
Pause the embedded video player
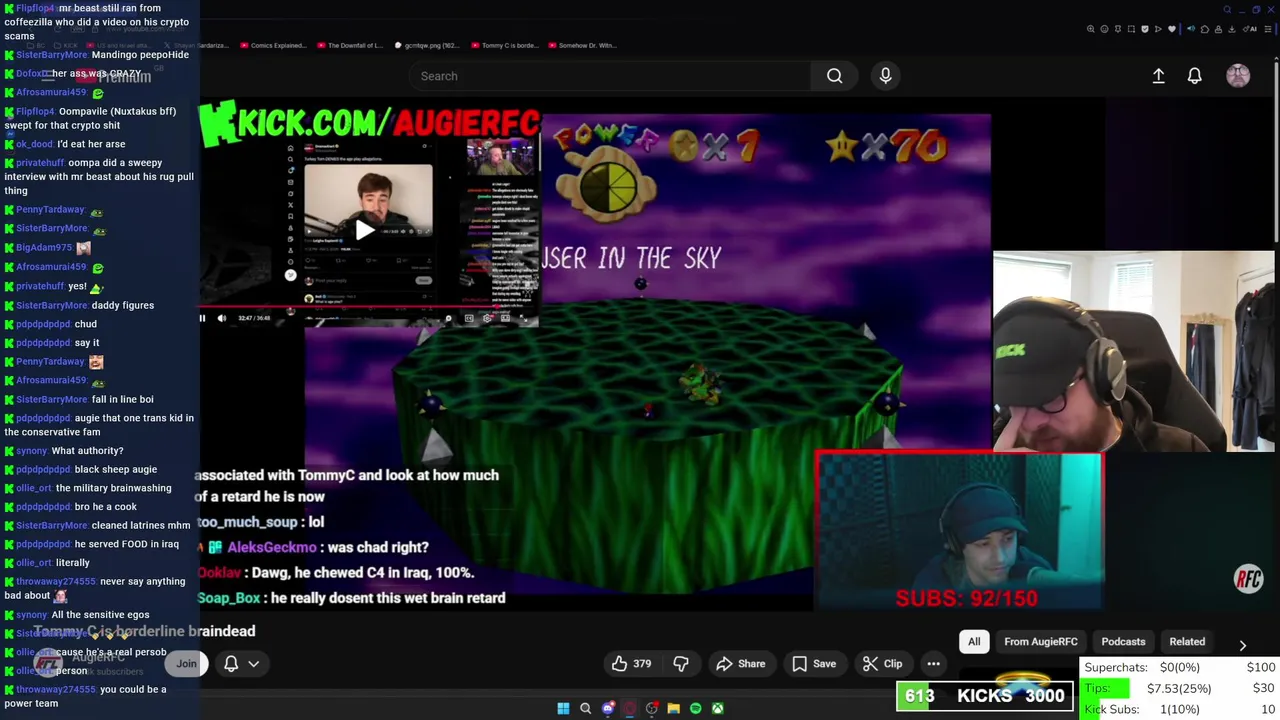[202, 318]
